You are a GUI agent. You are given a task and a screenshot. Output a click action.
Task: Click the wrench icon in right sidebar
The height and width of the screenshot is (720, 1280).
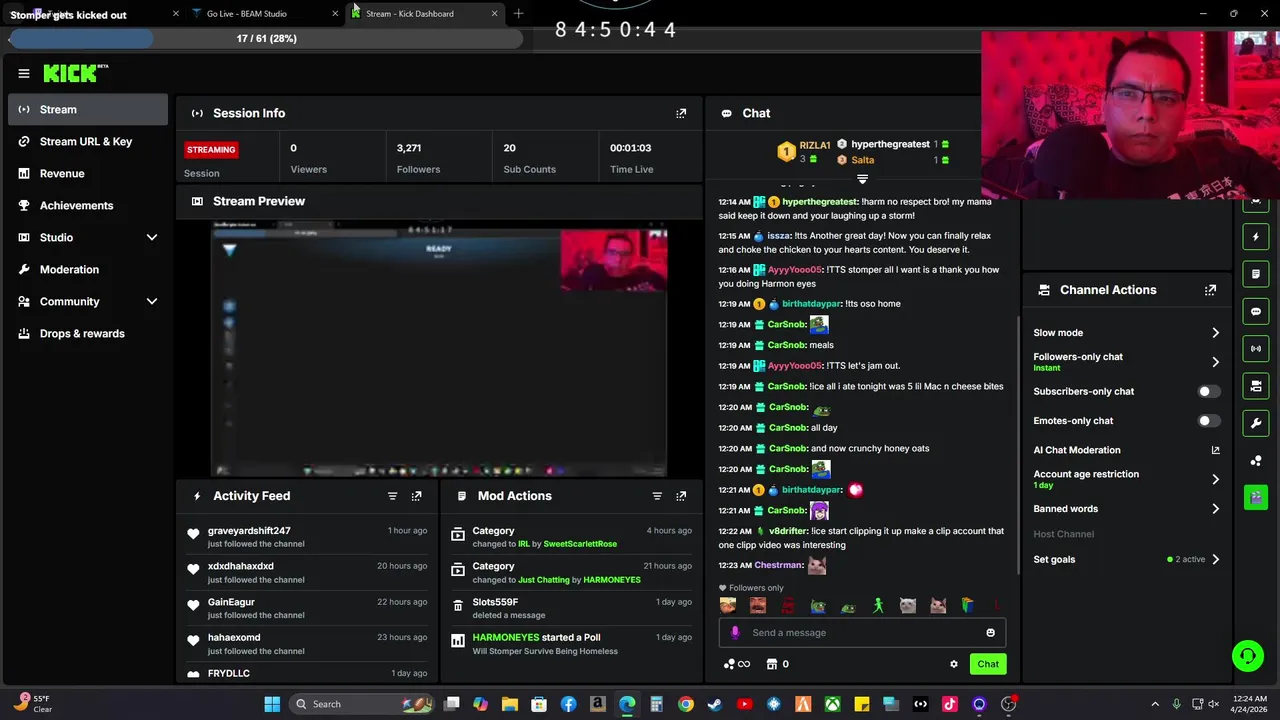click(x=1256, y=423)
